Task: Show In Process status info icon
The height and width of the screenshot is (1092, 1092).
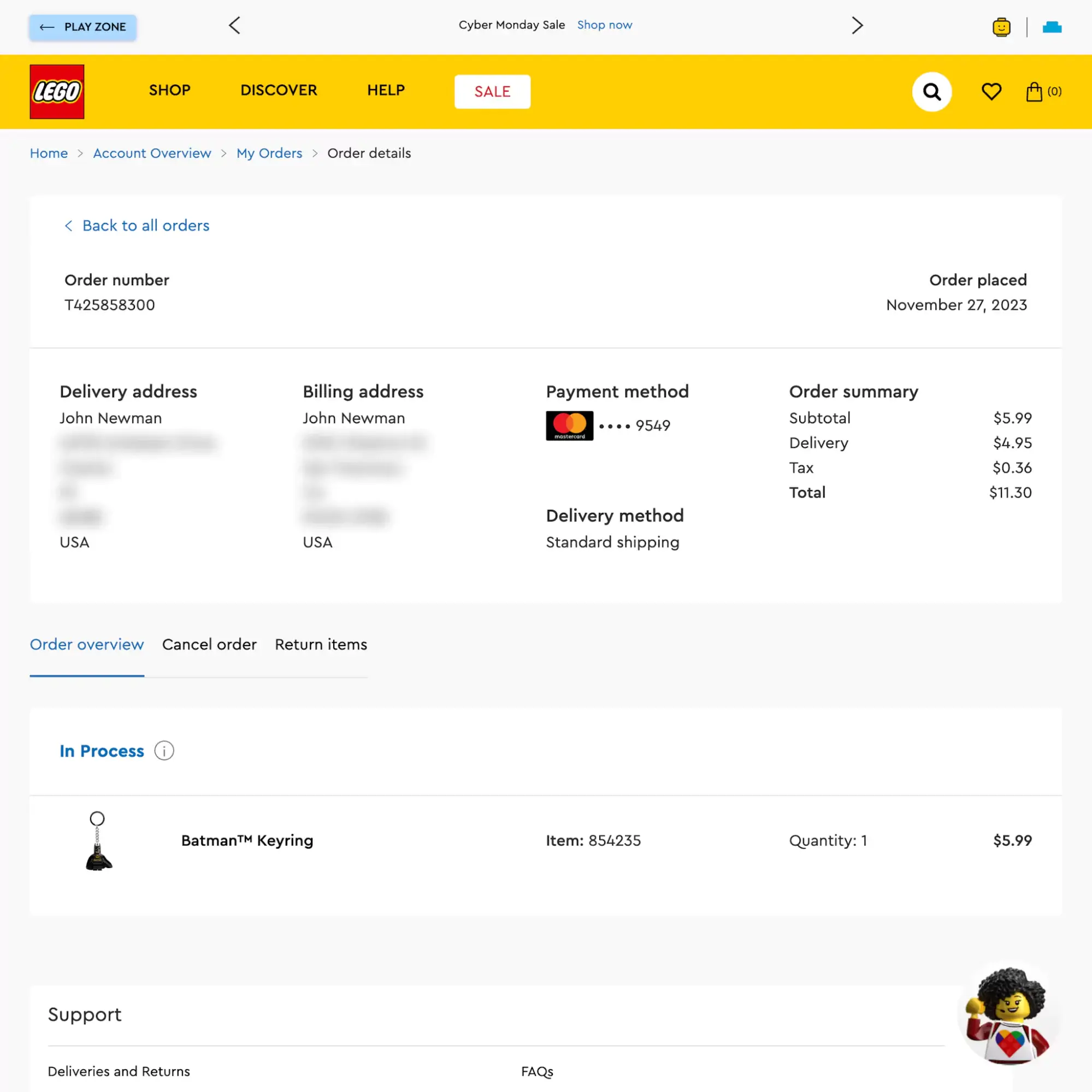Action: click(164, 751)
